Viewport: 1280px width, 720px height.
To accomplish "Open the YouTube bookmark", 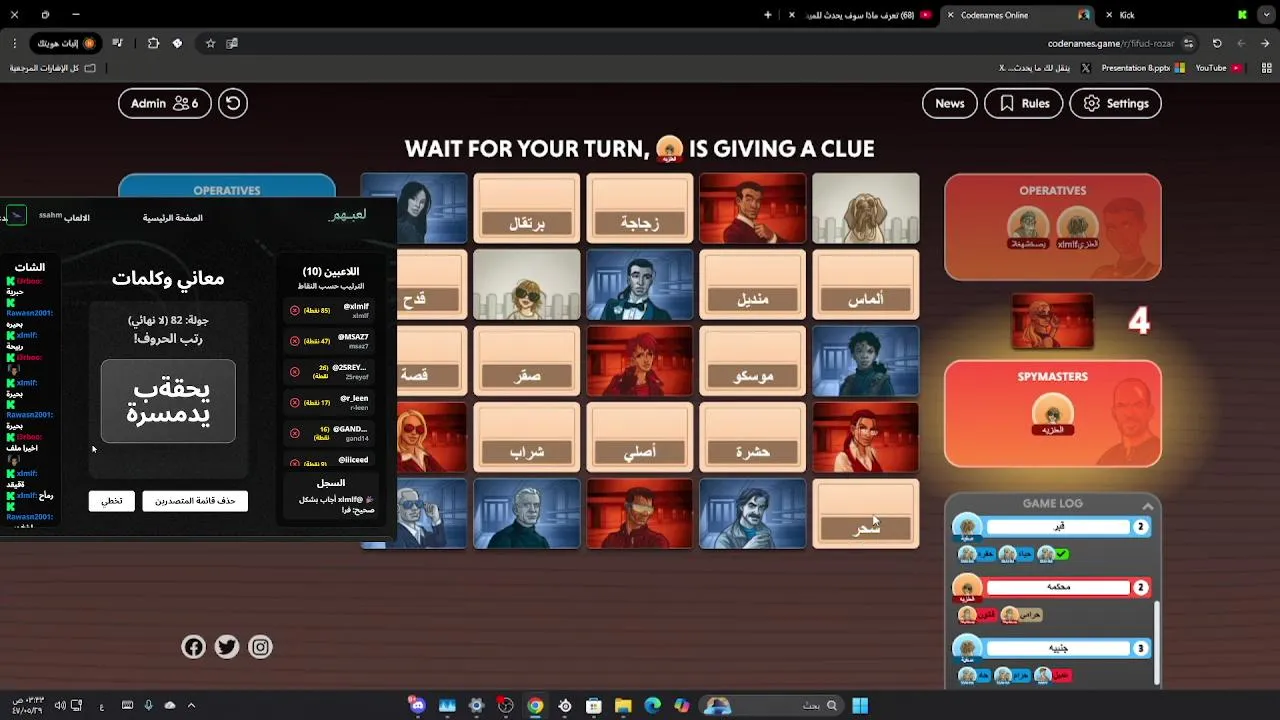I will point(1217,68).
